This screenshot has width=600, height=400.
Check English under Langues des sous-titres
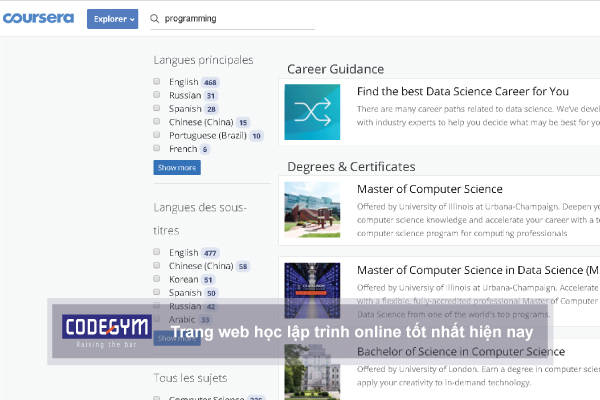pos(157,252)
